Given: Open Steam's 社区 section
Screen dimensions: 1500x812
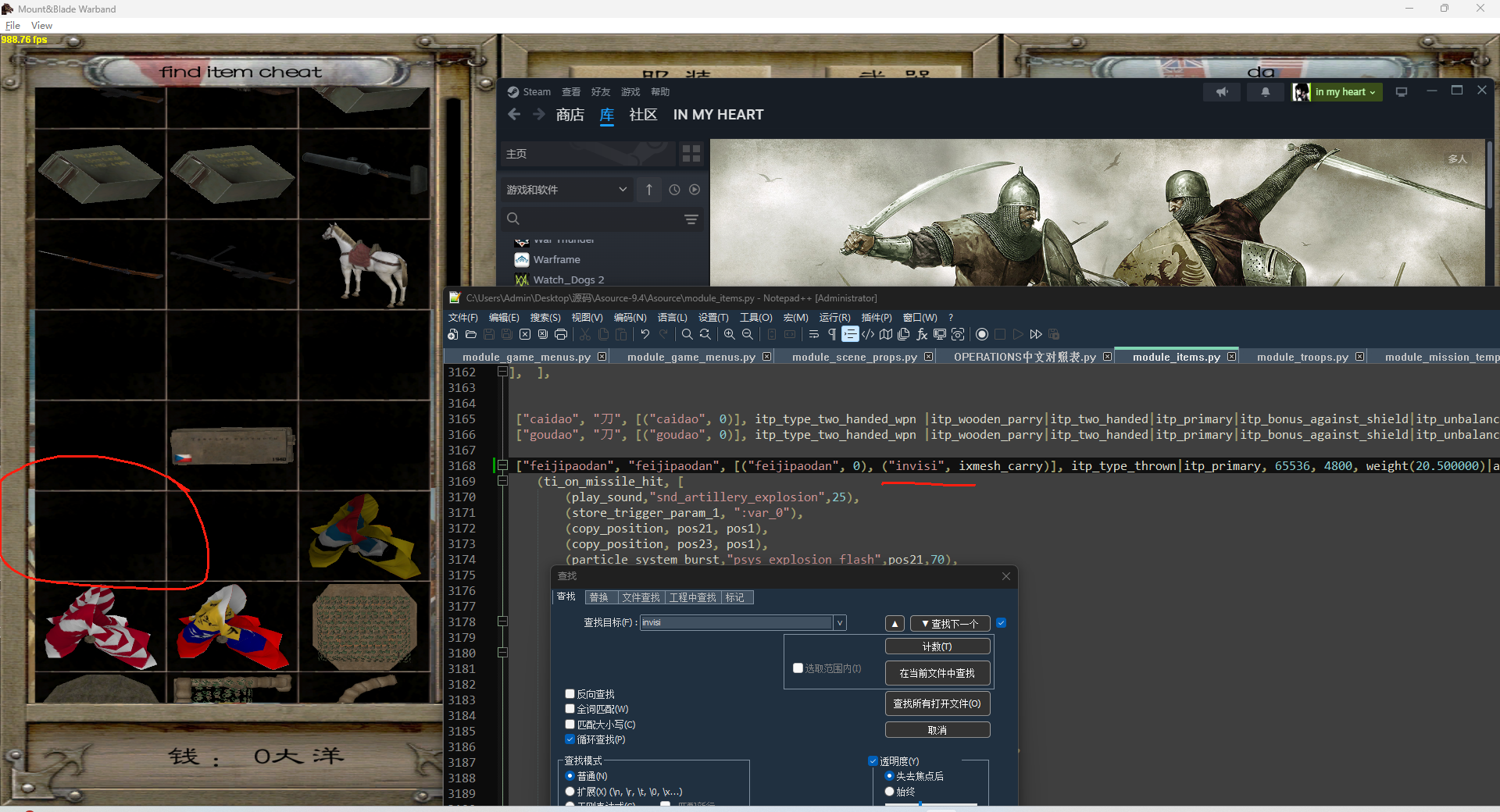Looking at the screenshot, I should tap(643, 115).
